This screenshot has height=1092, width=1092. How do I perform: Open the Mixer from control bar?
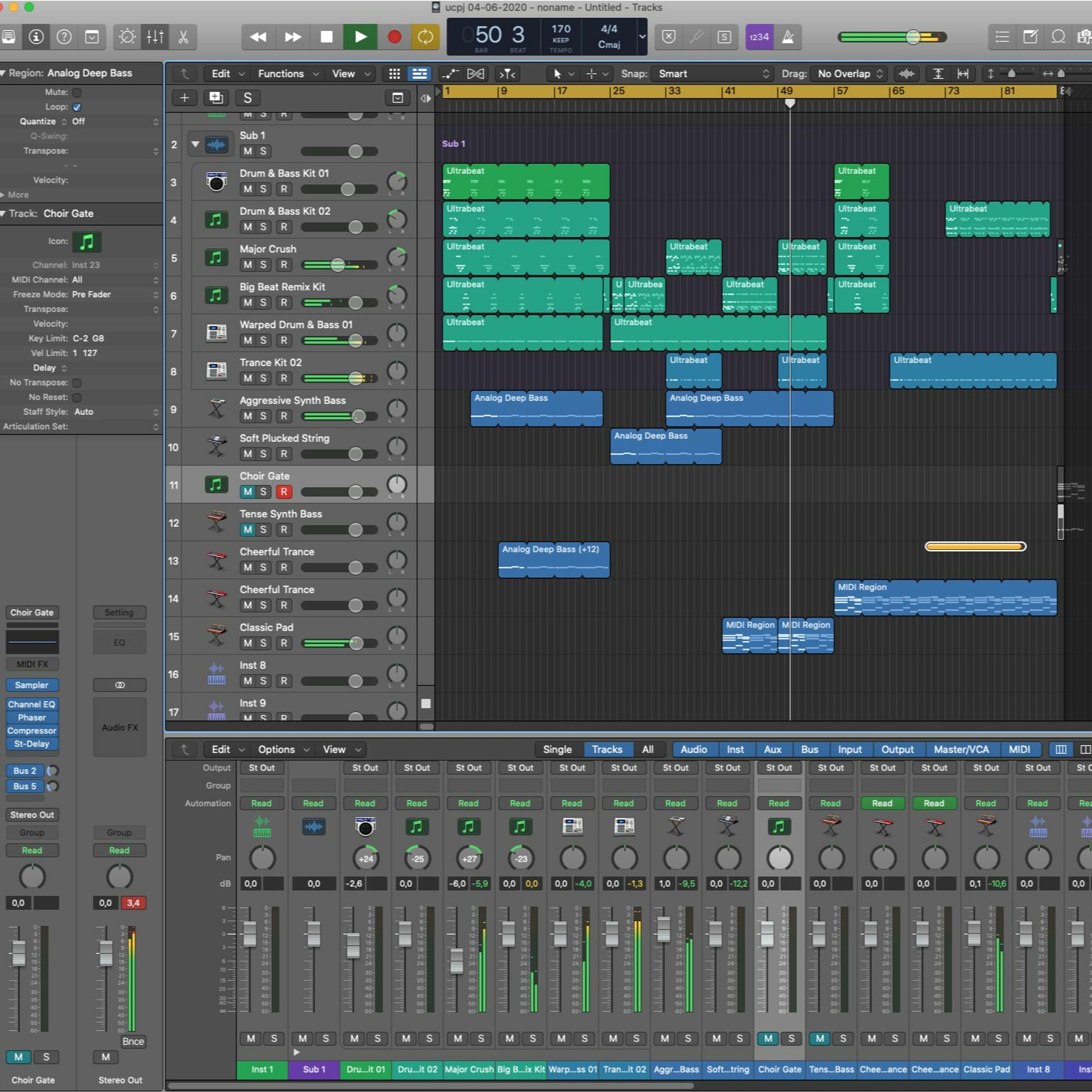tap(155, 37)
